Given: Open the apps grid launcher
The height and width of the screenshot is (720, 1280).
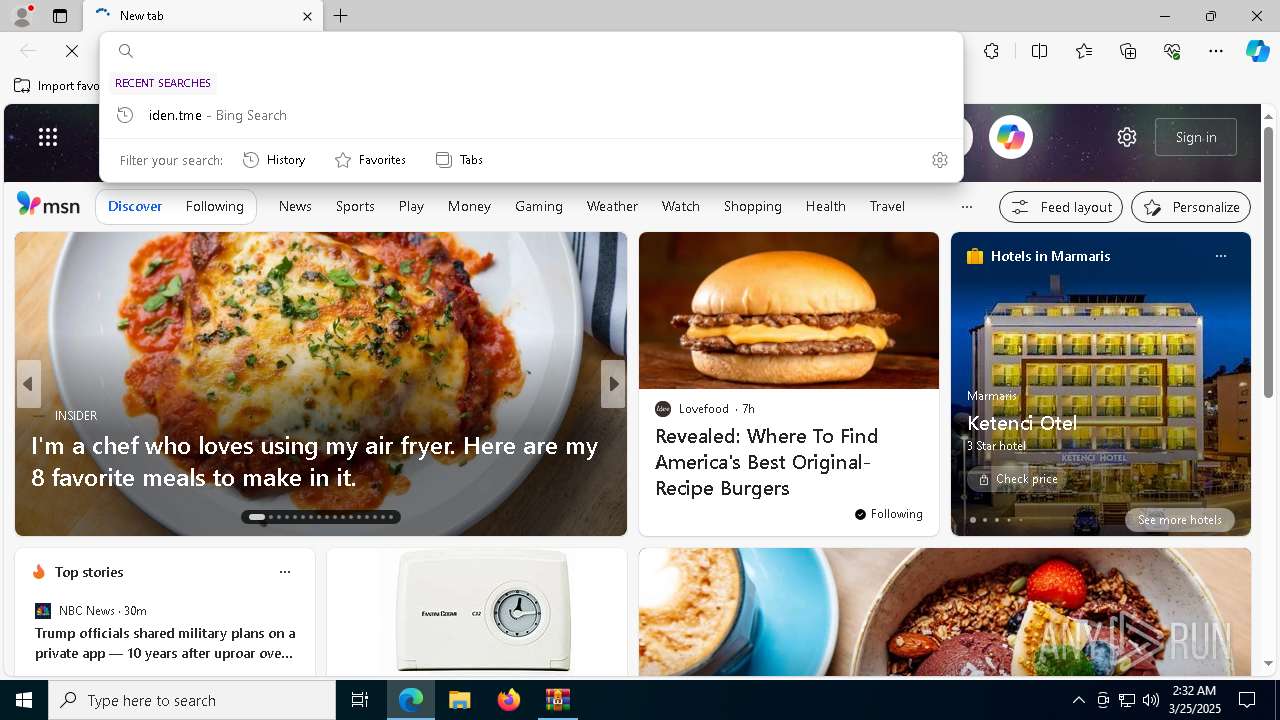Looking at the screenshot, I should pos(48,137).
